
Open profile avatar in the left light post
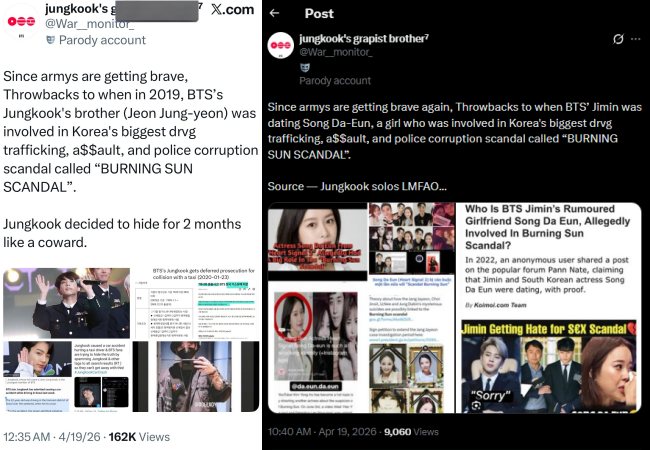pos(21,21)
